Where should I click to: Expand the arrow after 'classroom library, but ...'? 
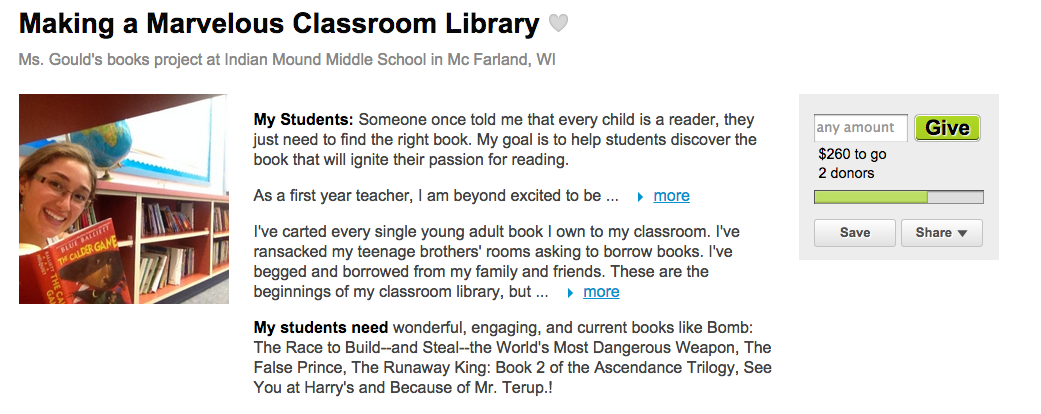[570, 292]
